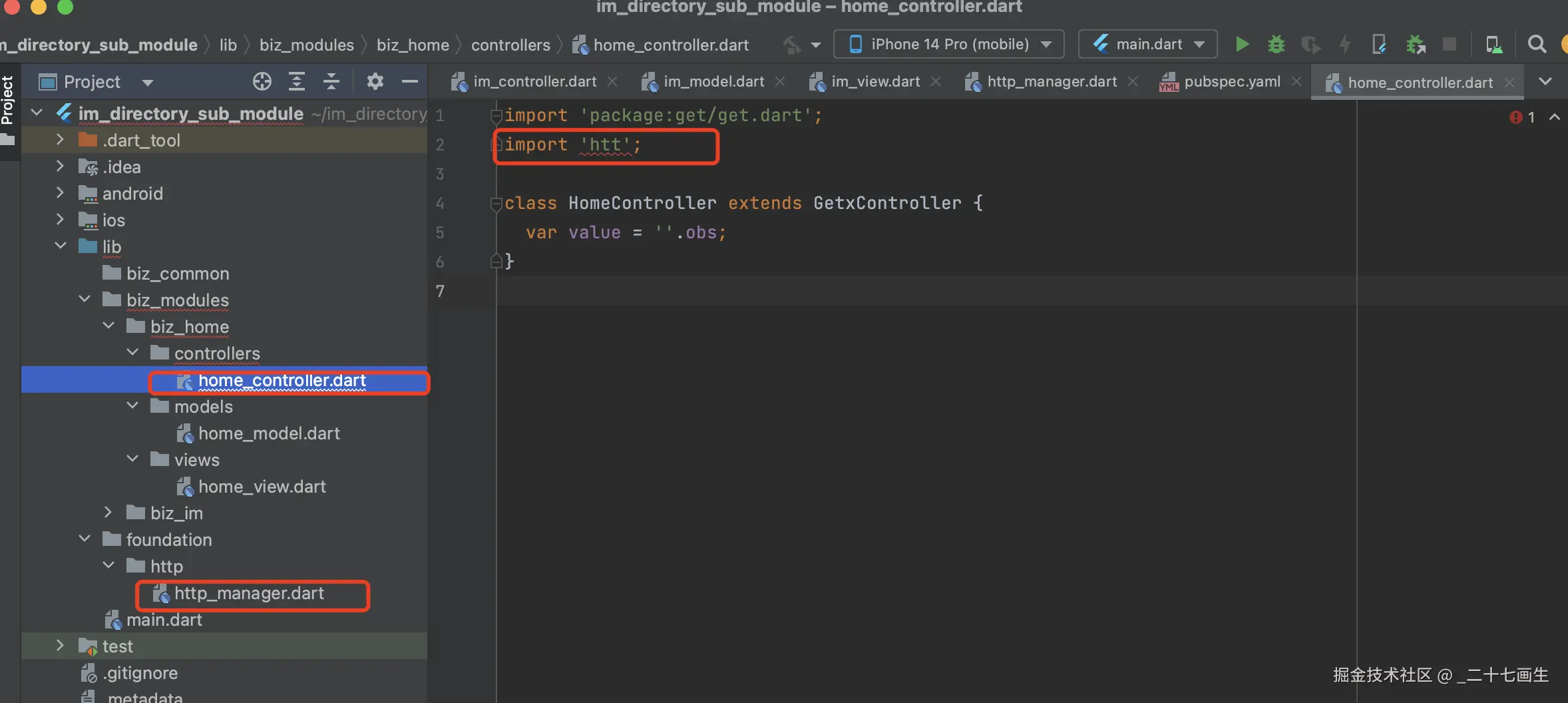Expand the android folder

click(60, 193)
